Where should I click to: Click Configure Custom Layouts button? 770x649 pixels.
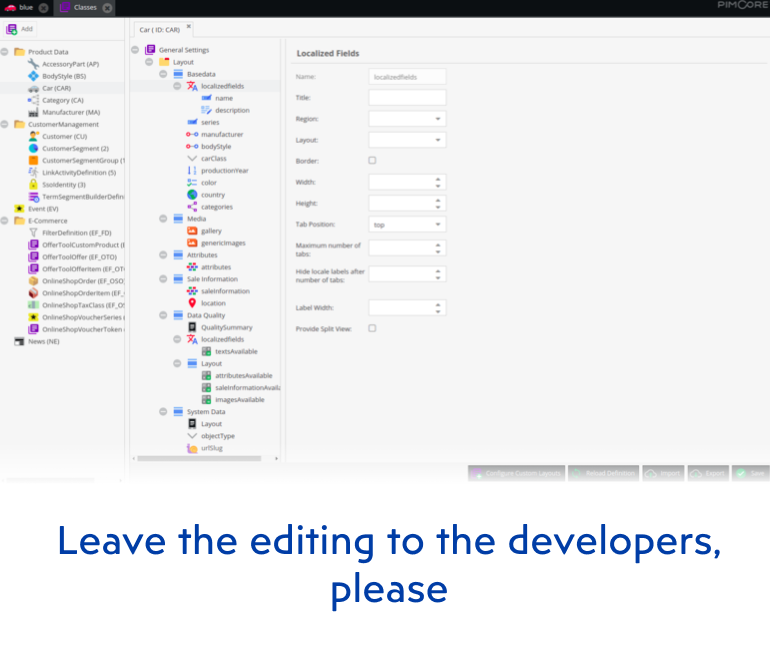pyautogui.click(x=517, y=473)
